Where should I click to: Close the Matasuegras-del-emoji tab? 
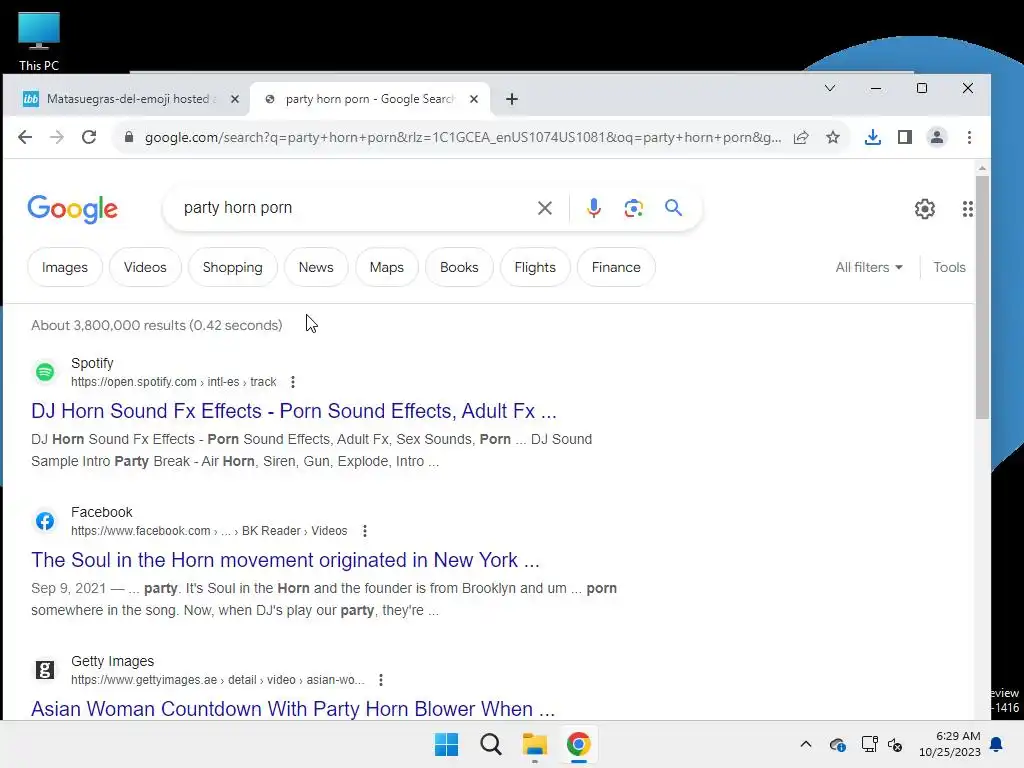point(235,99)
